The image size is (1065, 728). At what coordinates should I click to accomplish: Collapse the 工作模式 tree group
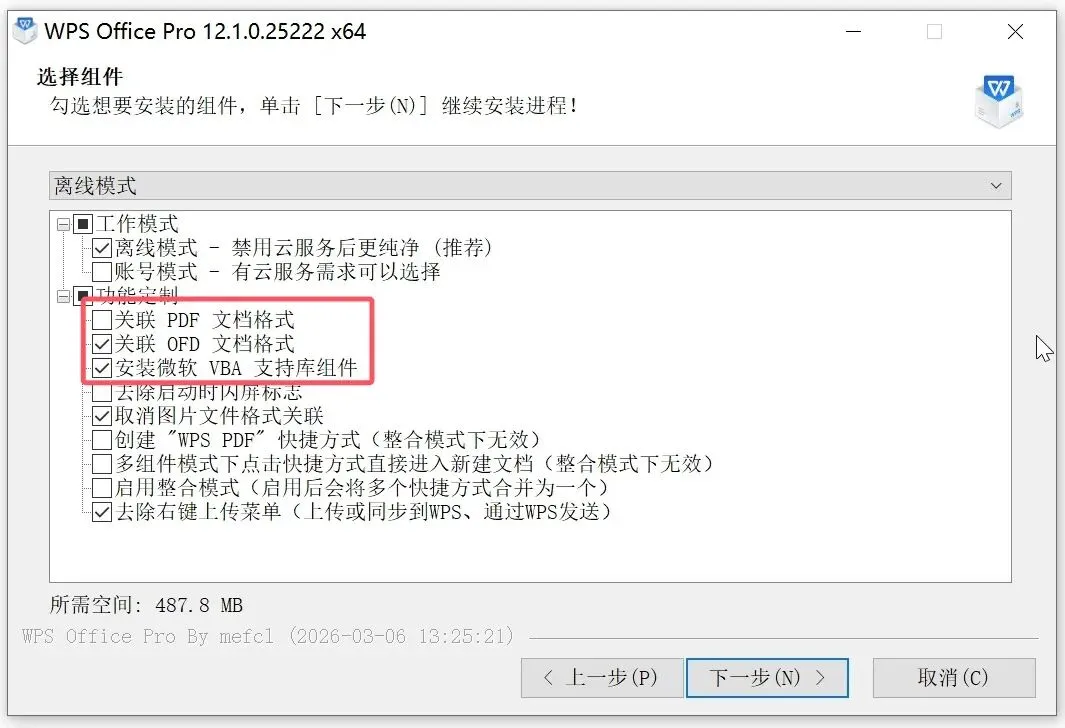[63, 223]
